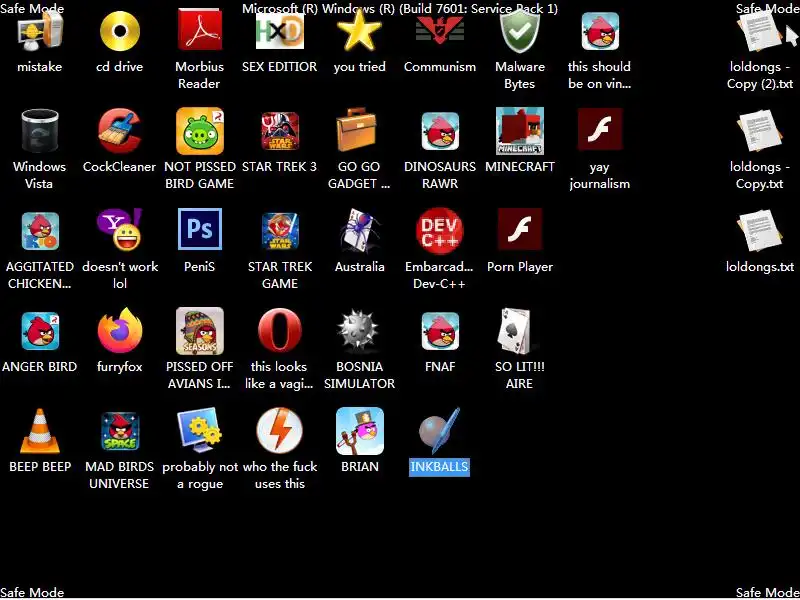
Task: Launch the 'who the fuck uses this' icon
Action: pyautogui.click(x=280, y=430)
